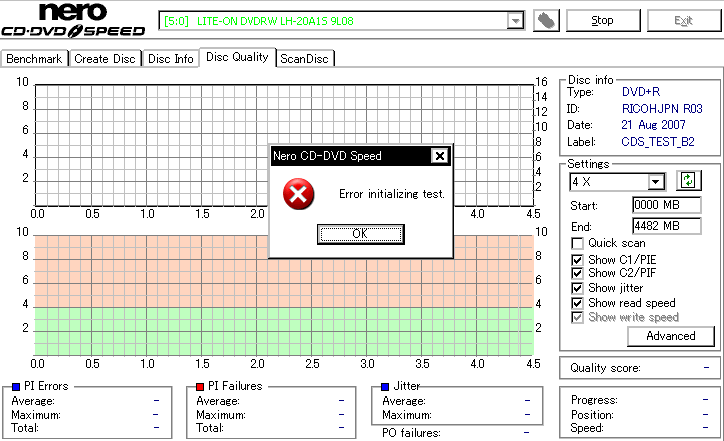Click the blue PI Errors legend square
This screenshot has width=724, height=441.
(x=16, y=387)
